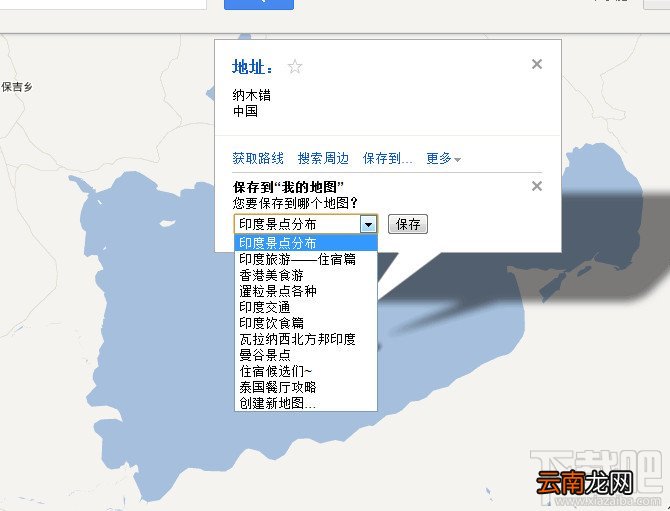Choose 创建新地图... option
The image size is (670, 511).
pos(306,403)
